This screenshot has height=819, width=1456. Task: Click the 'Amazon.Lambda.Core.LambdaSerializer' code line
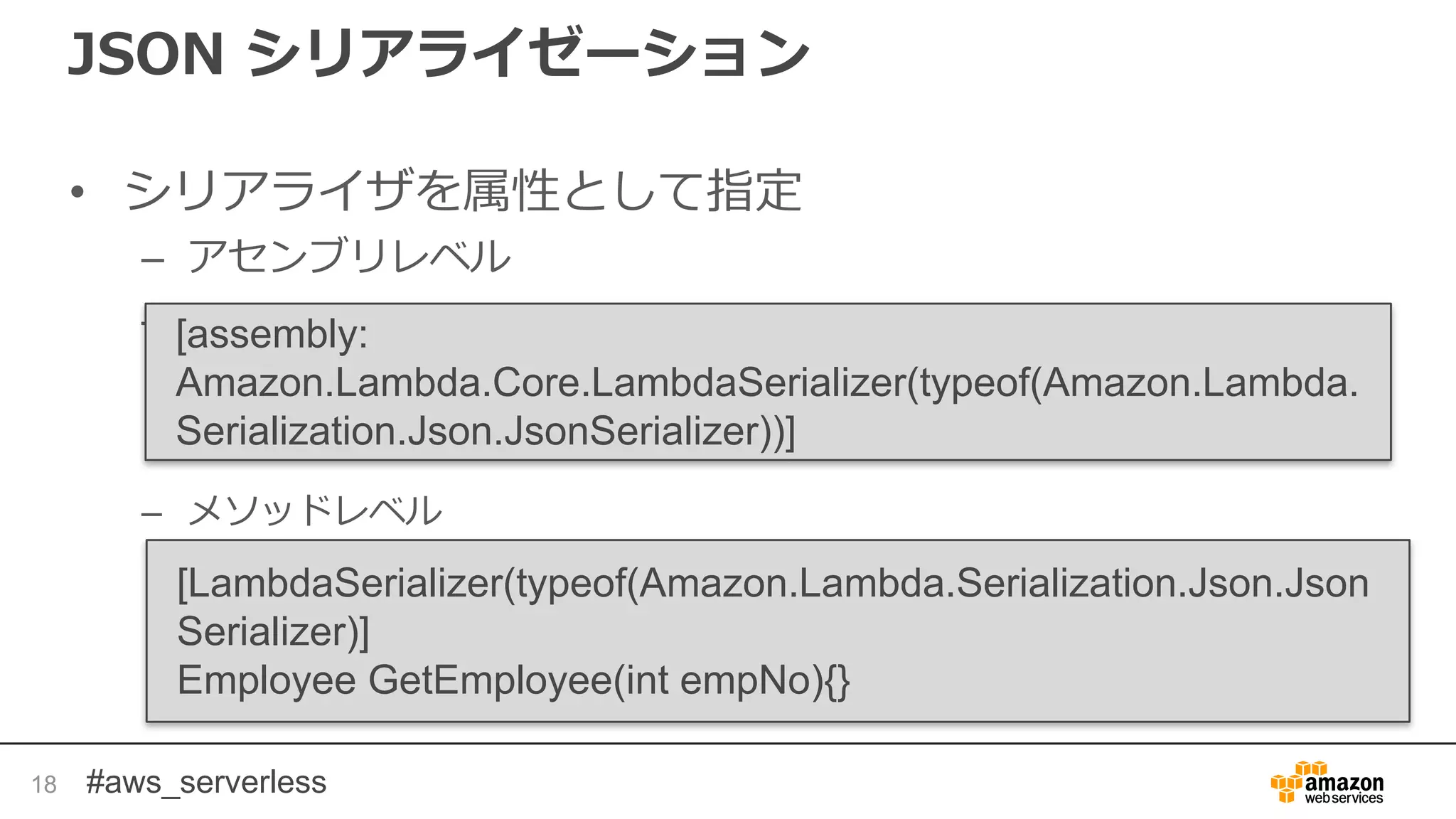point(766,382)
